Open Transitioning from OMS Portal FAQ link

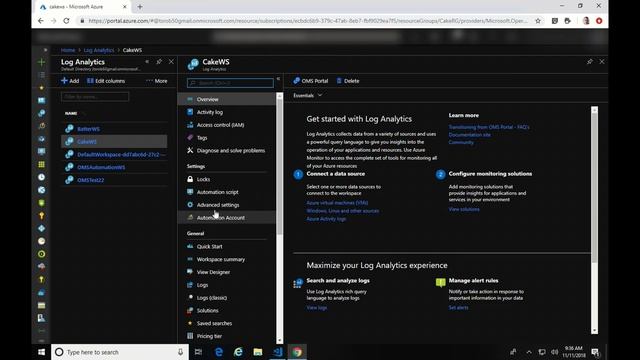(x=489, y=127)
